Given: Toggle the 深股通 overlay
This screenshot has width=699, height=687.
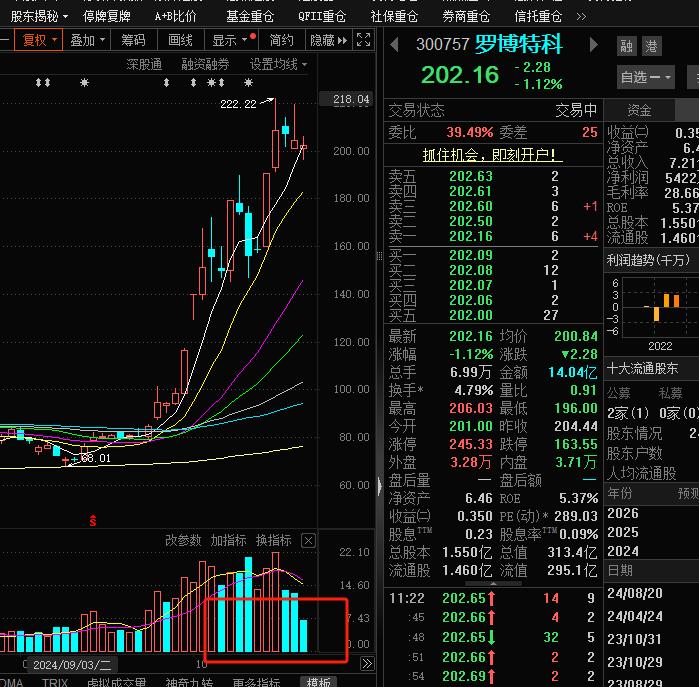Looking at the screenshot, I should pos(144,64).
